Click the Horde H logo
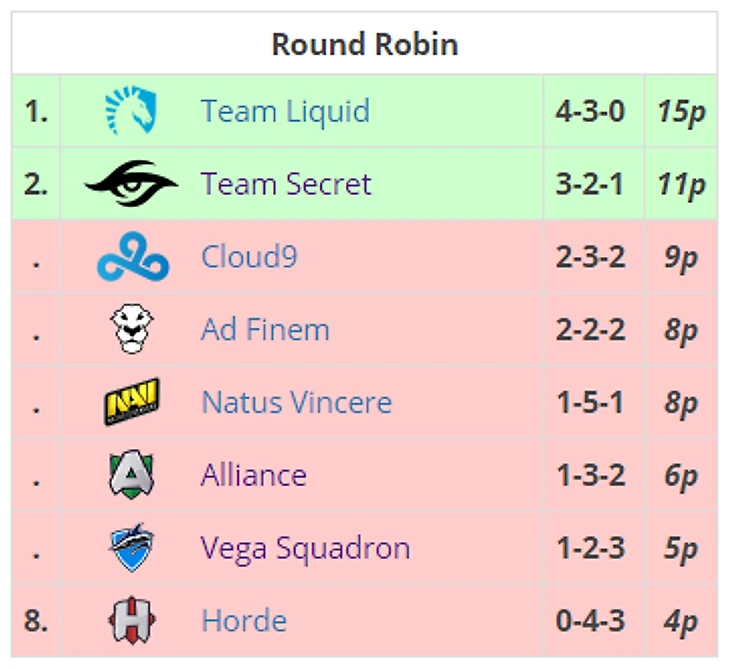Screen dimensions: 730x669 coord(132,620)
